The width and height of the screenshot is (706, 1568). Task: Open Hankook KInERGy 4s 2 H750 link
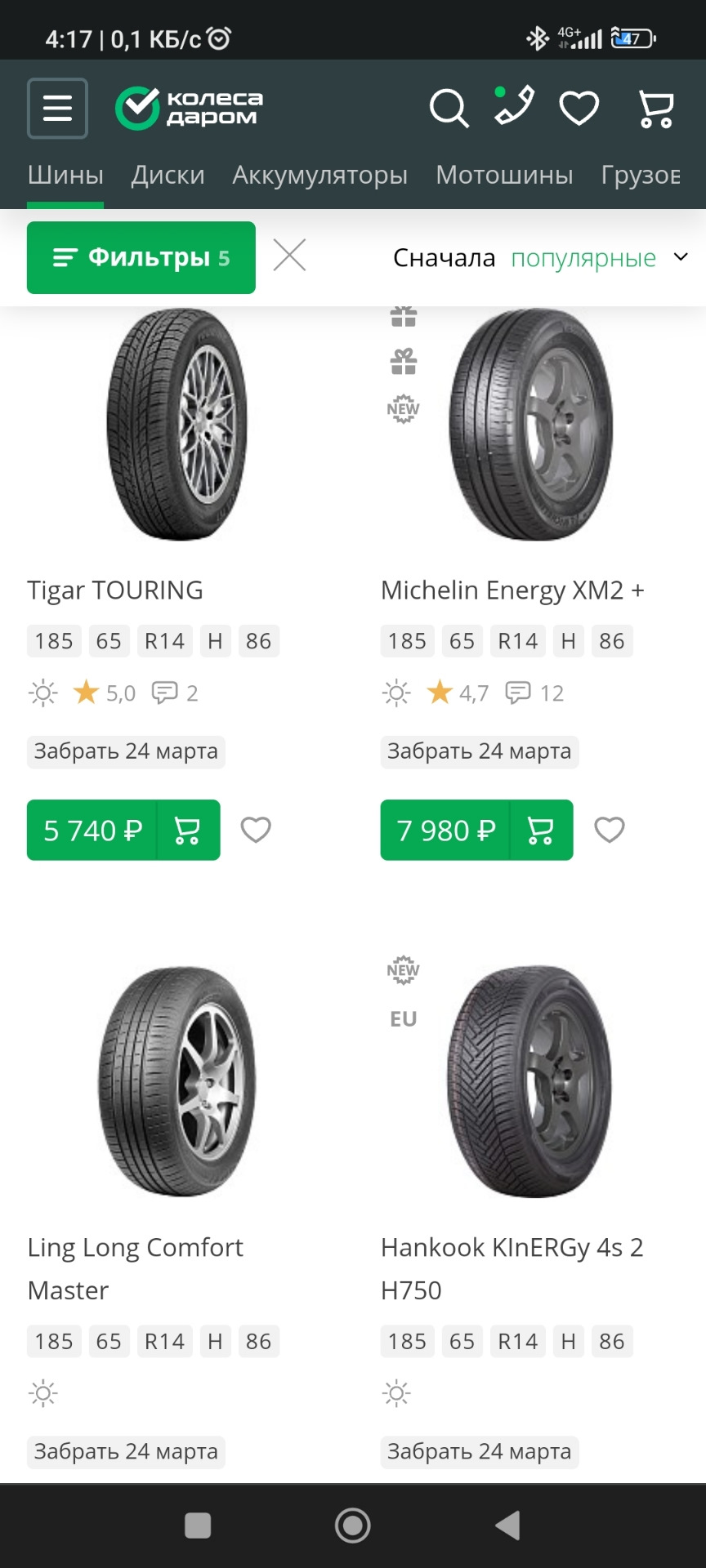[512, 1268]
